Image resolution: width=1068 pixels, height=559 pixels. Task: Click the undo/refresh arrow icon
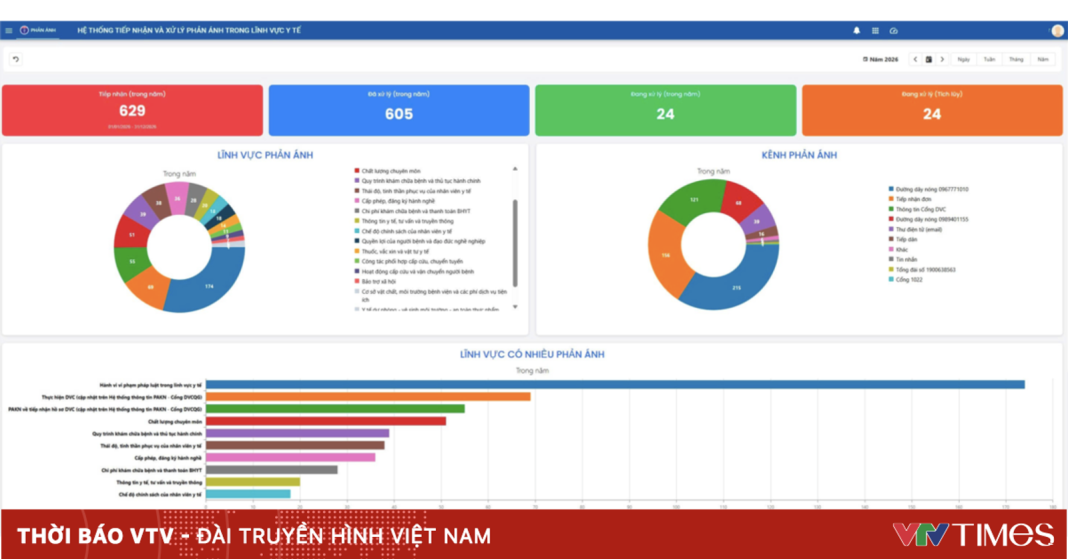pos(16,60)
